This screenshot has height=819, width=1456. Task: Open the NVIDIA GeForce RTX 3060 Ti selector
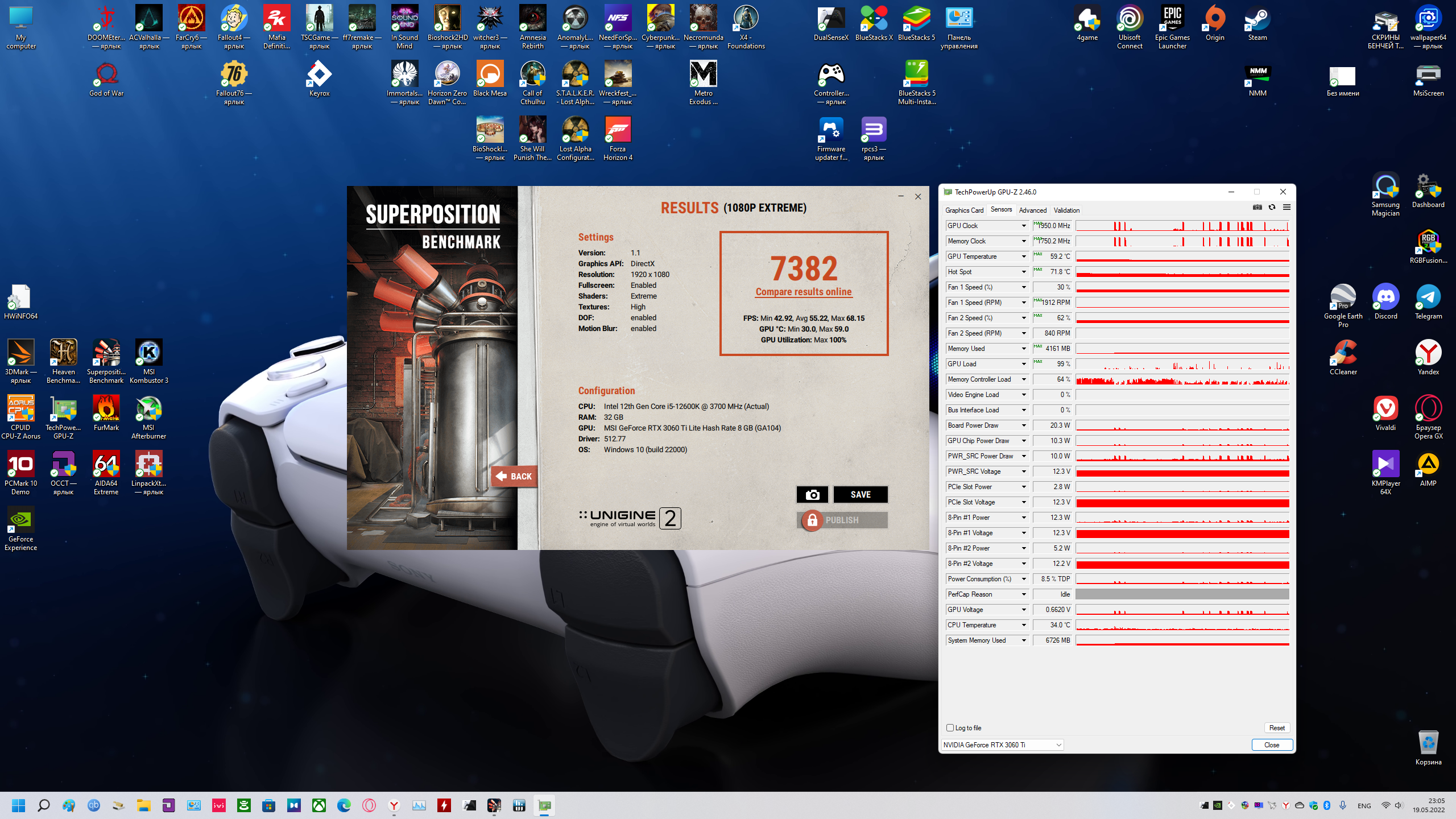pos(1002,744)
